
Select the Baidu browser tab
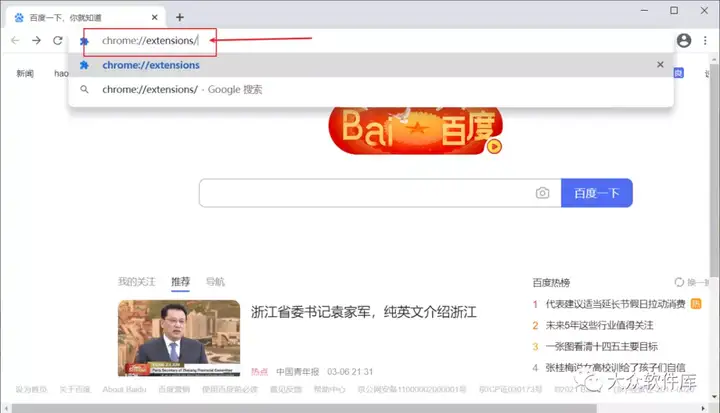(x=85, y=17)
